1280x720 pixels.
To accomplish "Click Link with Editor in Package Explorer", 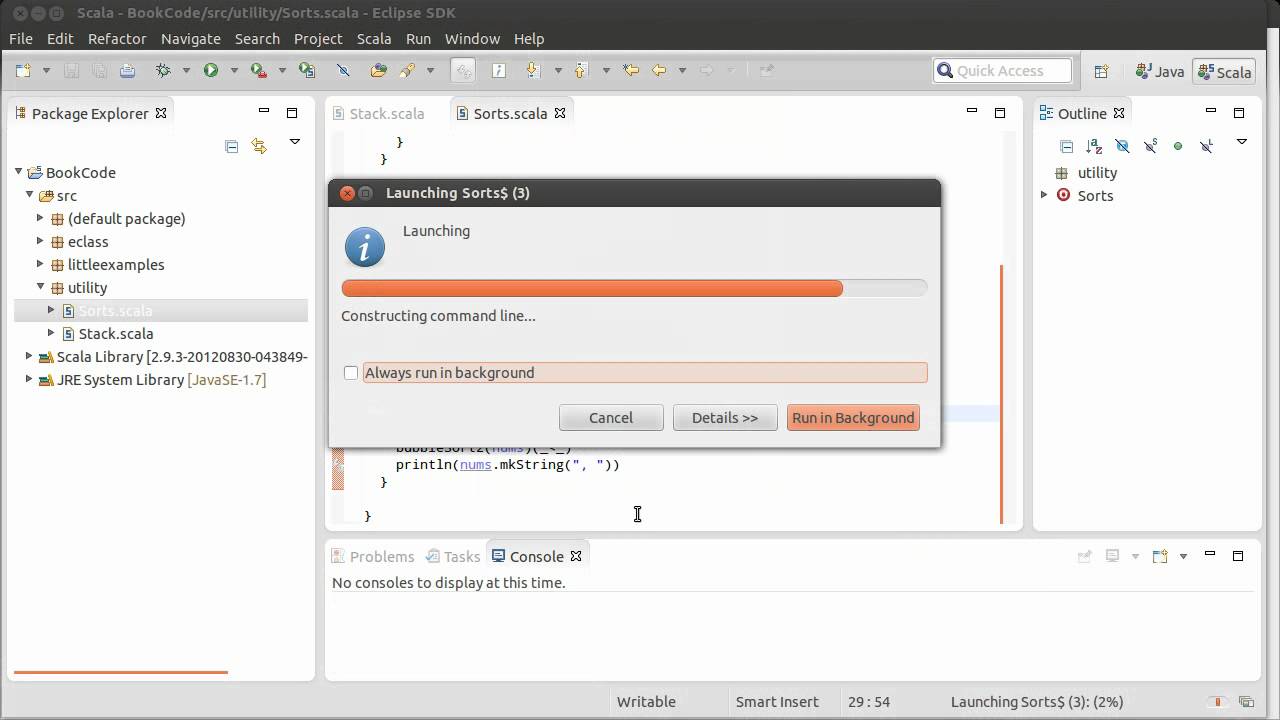I will 259,146.
